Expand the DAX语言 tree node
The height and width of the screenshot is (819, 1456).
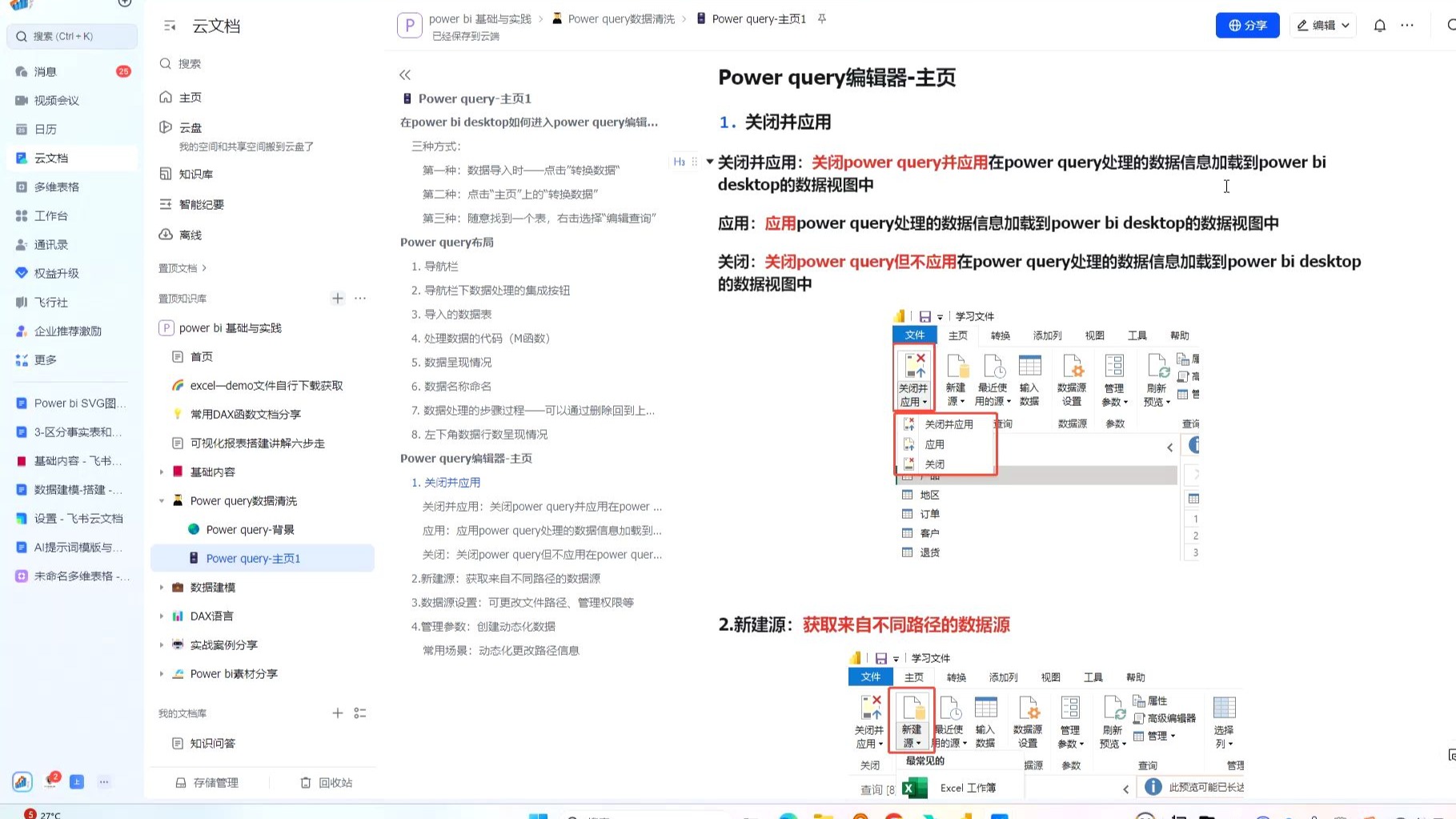point(162,616)
